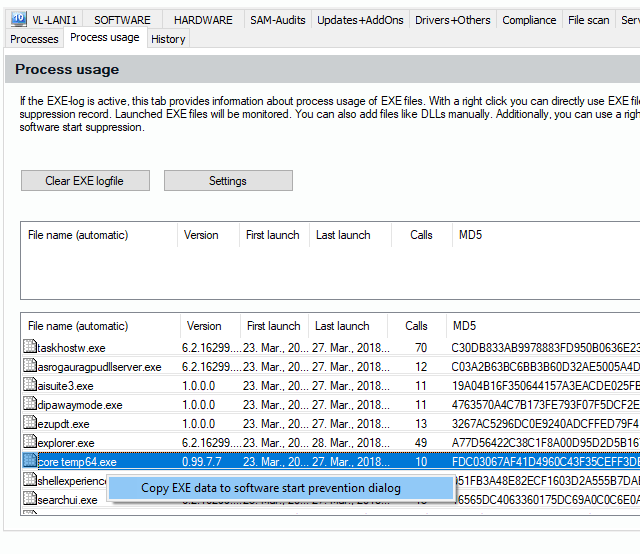Image resolution: width=640 pixels, height=554 pixels.
Task: Sort upper list by Last launch column
Action: (x=342, y=235)
